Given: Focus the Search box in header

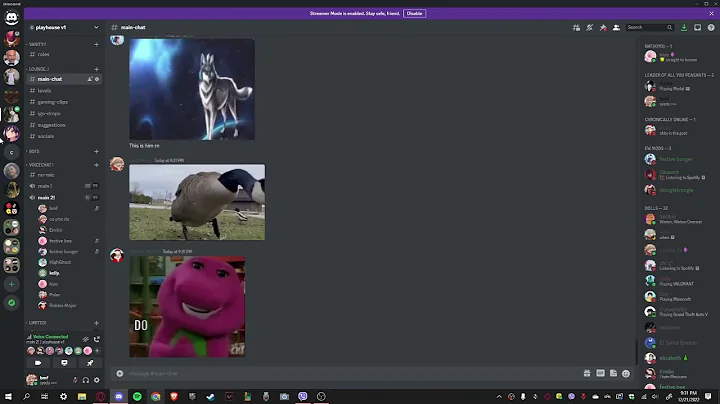Looking at the screenshot, I should tap(650, 28).
